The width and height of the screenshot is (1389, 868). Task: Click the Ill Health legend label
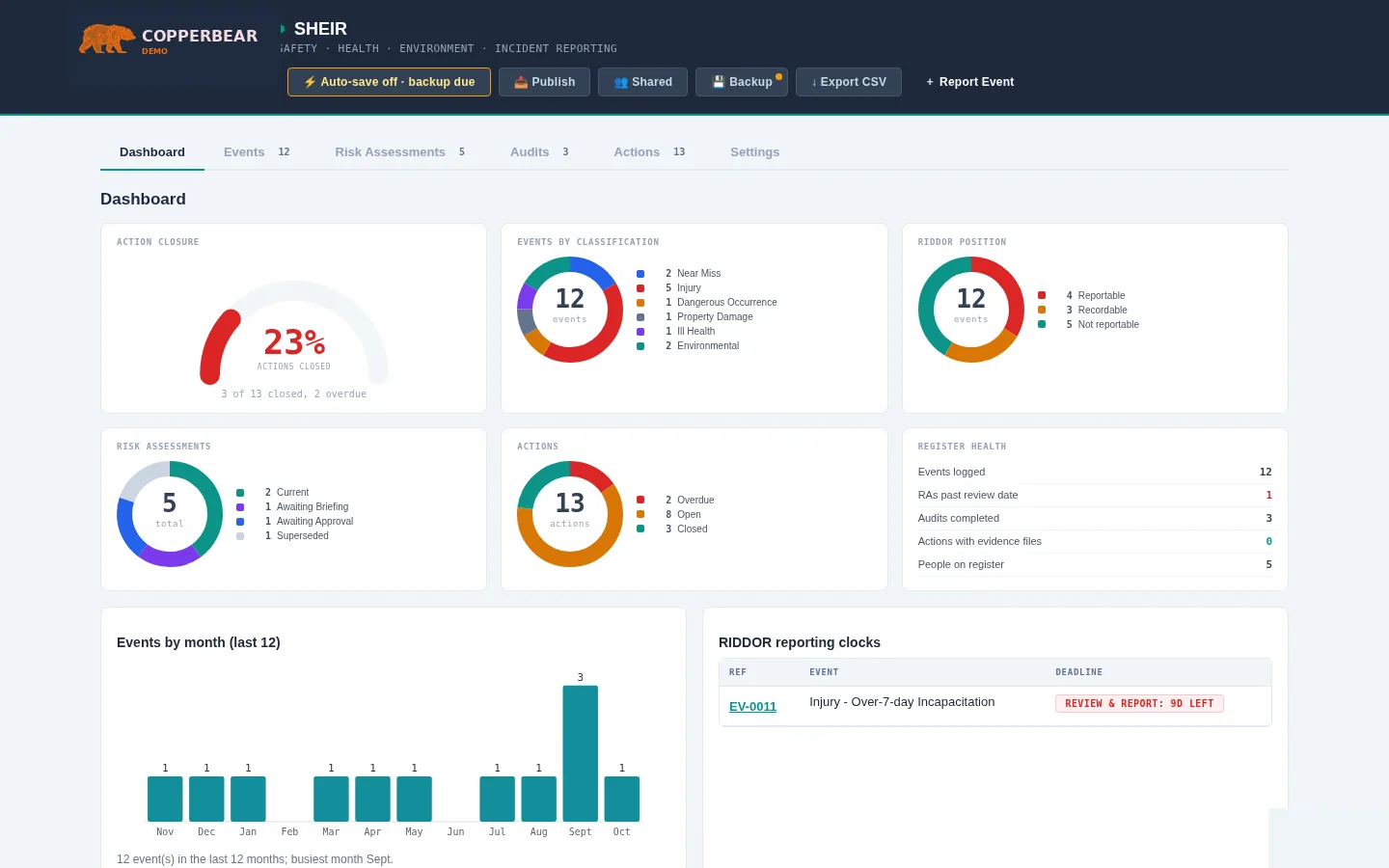[695, 332]
